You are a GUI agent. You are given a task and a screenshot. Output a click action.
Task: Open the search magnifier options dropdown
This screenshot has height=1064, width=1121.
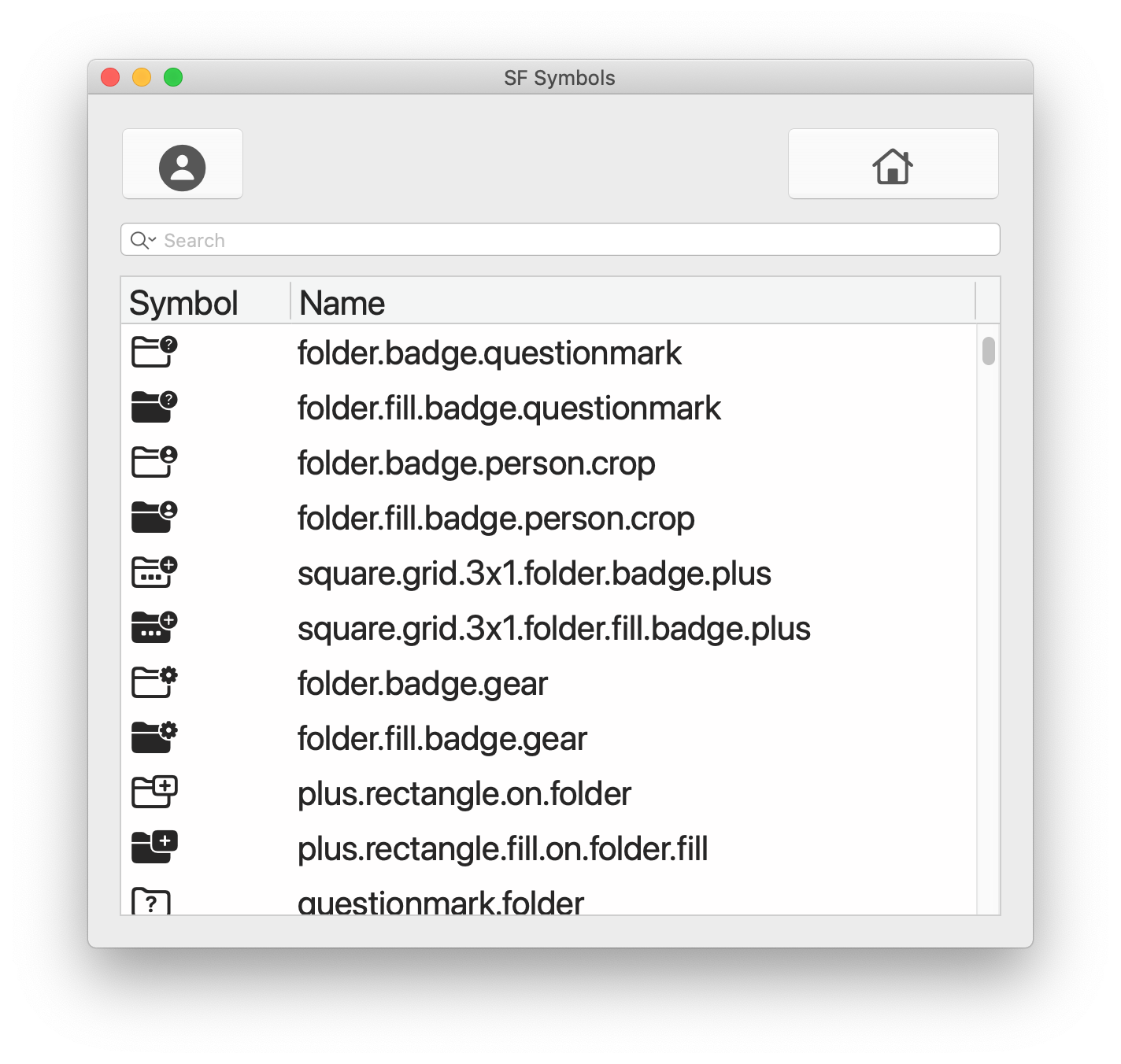(143, 240)
